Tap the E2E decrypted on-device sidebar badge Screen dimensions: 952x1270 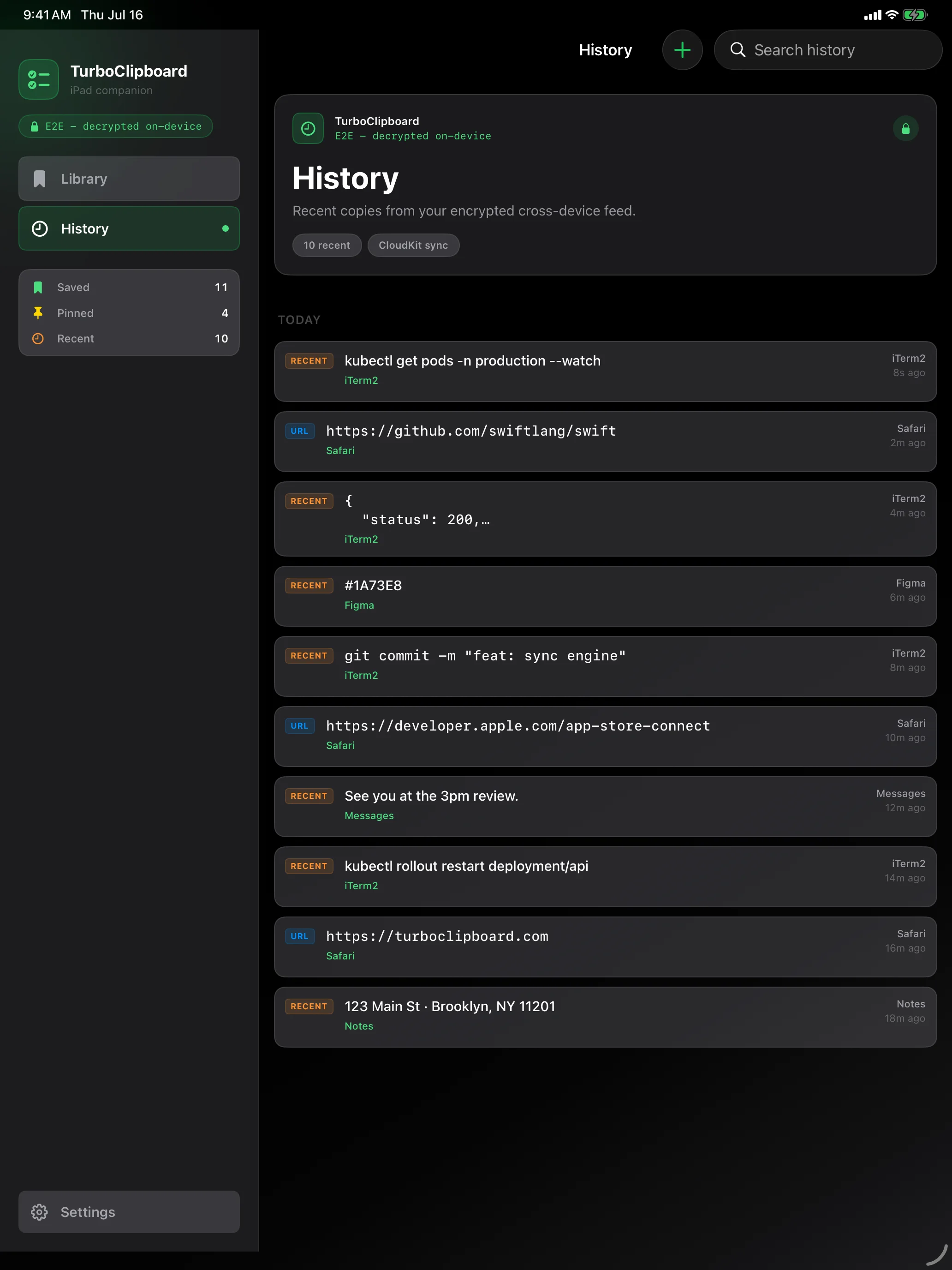click(x=116, y=126)
